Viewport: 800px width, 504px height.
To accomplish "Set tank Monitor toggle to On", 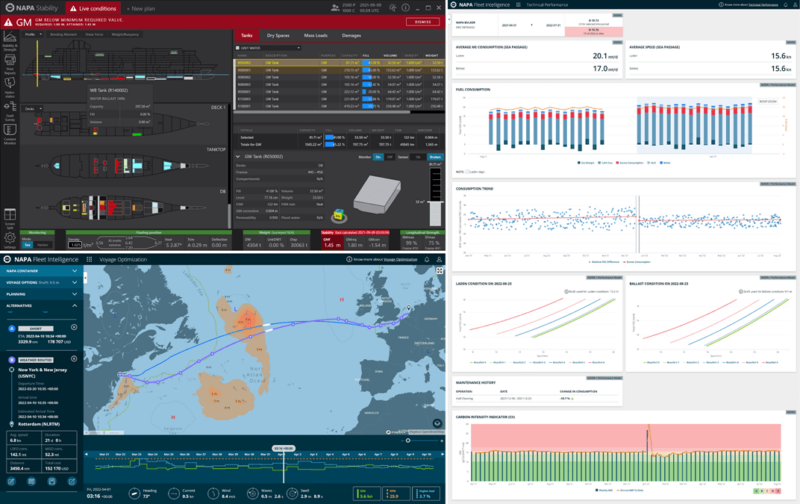I will point(378,157).
